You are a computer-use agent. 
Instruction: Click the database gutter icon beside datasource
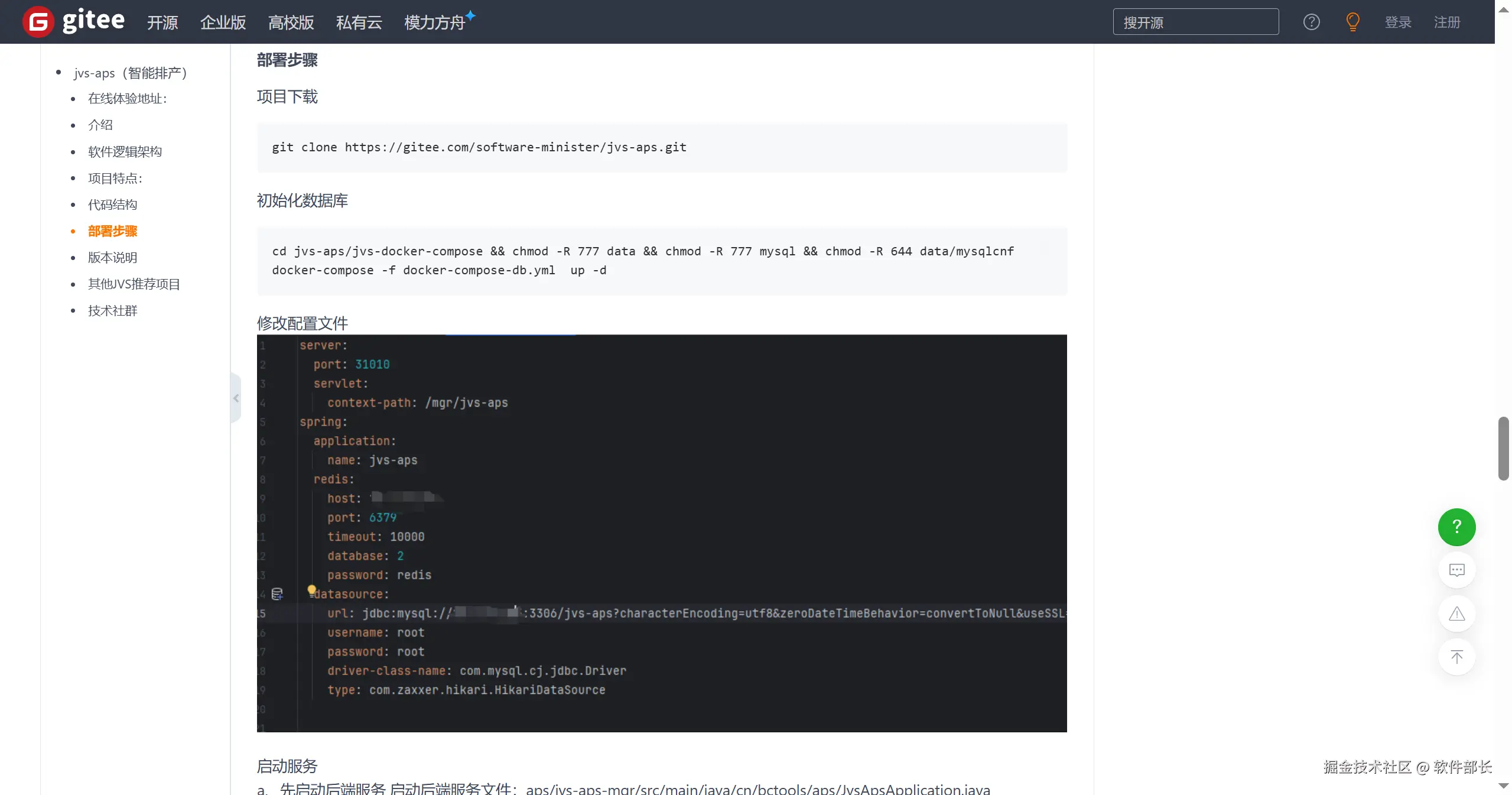(x=277, y=593)
